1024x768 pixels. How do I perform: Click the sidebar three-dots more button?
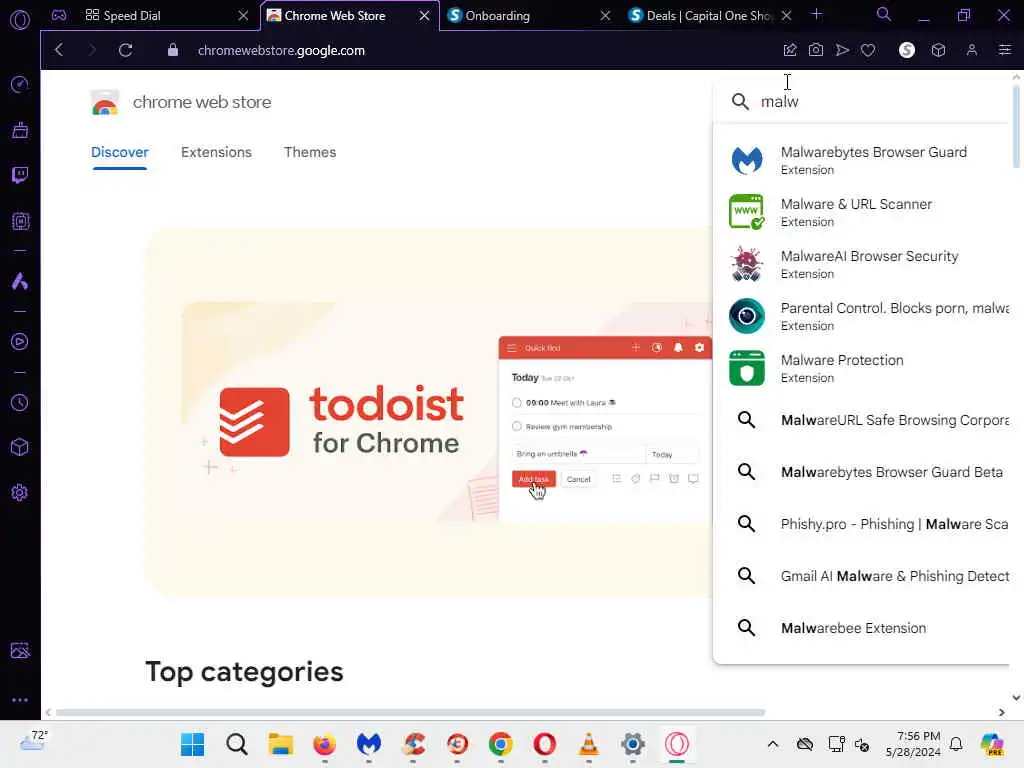[x=20, y=699]
